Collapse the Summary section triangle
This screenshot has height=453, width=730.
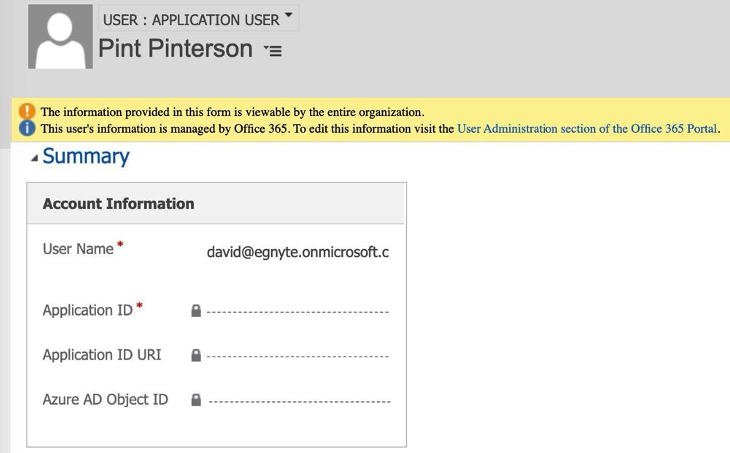pos(34,158)
